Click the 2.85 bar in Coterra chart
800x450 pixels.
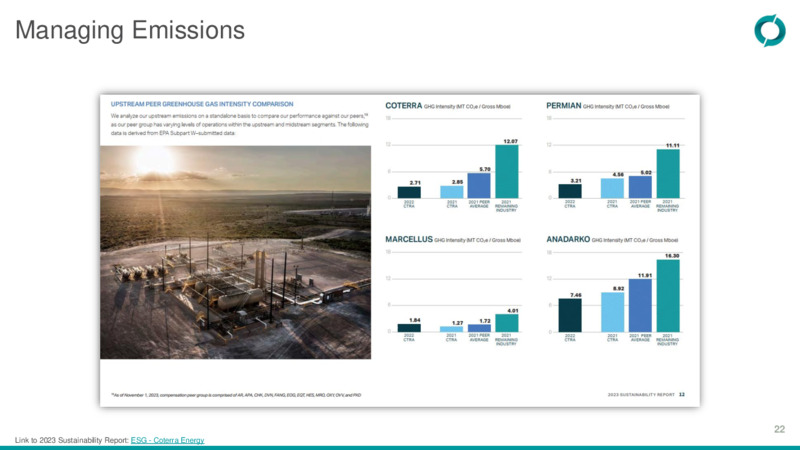pyautogui.click(x=452, y=192)
